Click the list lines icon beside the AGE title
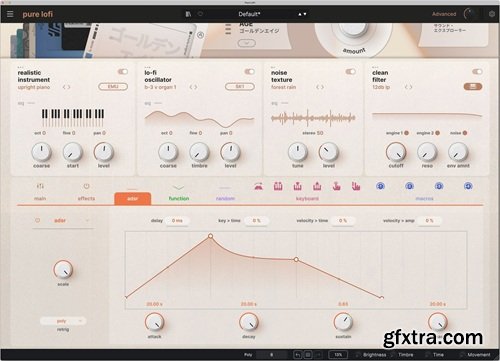This screenshot has height=361, width=500. click(x=228, y=29)
